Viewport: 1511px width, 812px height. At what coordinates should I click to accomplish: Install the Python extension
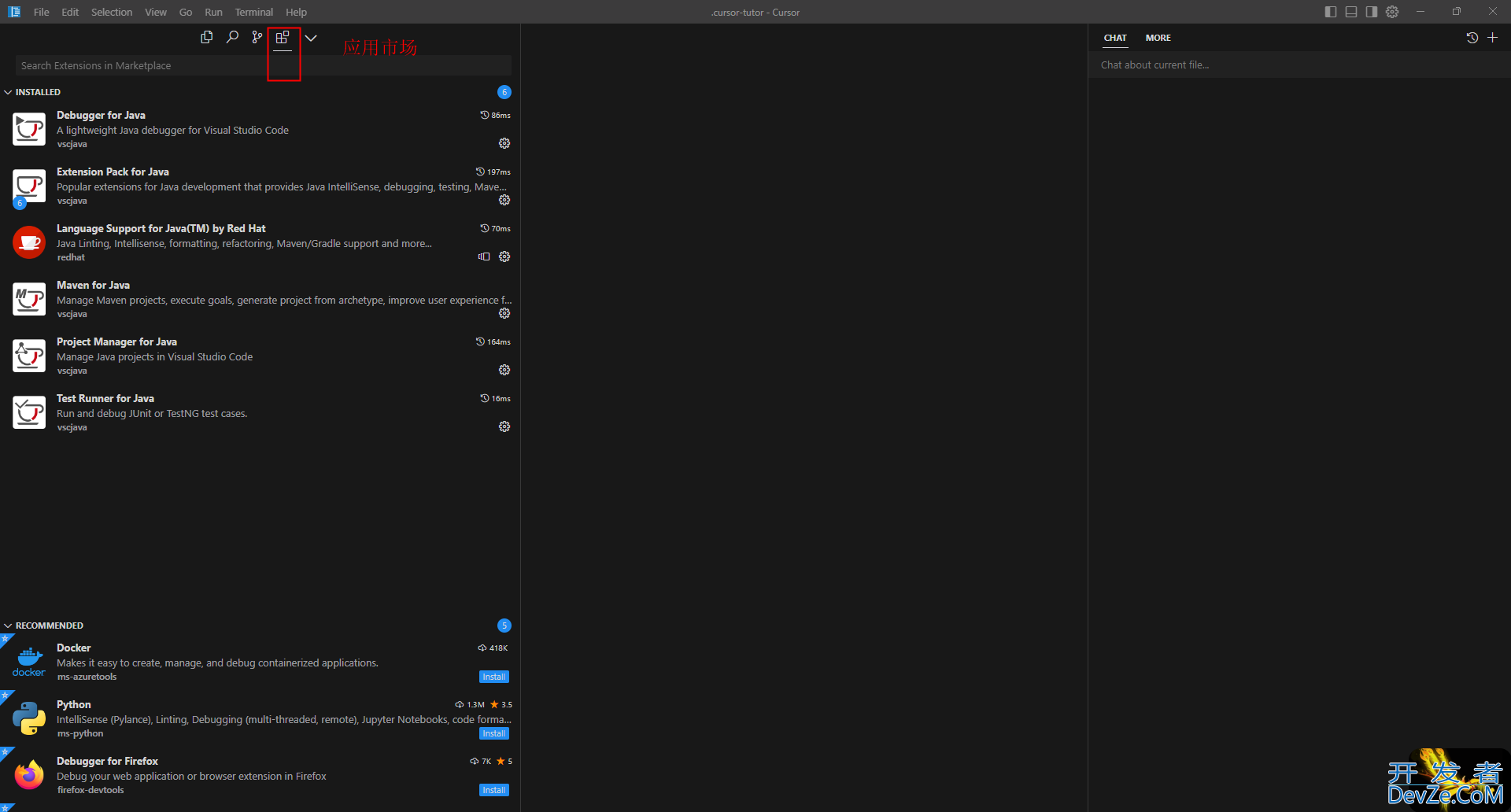coord(494,733)
